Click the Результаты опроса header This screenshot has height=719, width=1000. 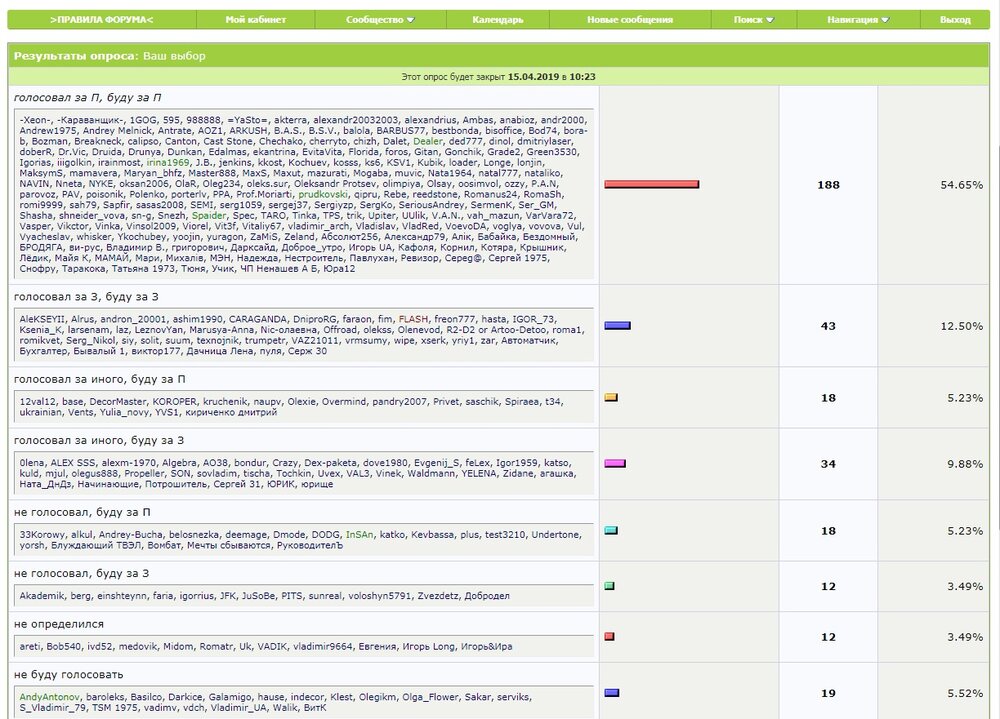(75, 56)
